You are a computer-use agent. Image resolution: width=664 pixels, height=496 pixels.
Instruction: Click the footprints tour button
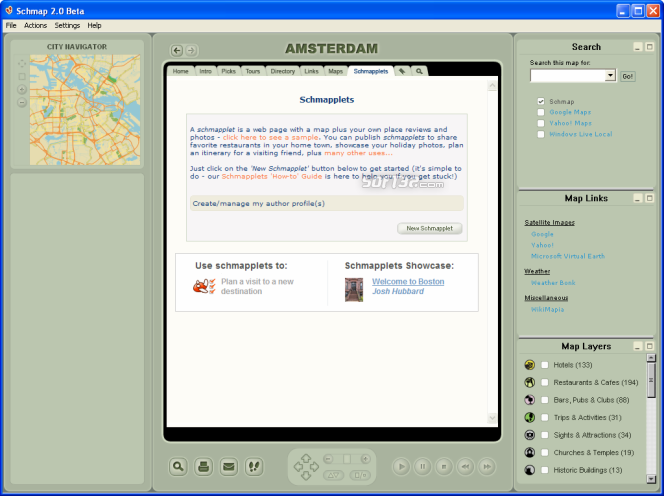254,467
